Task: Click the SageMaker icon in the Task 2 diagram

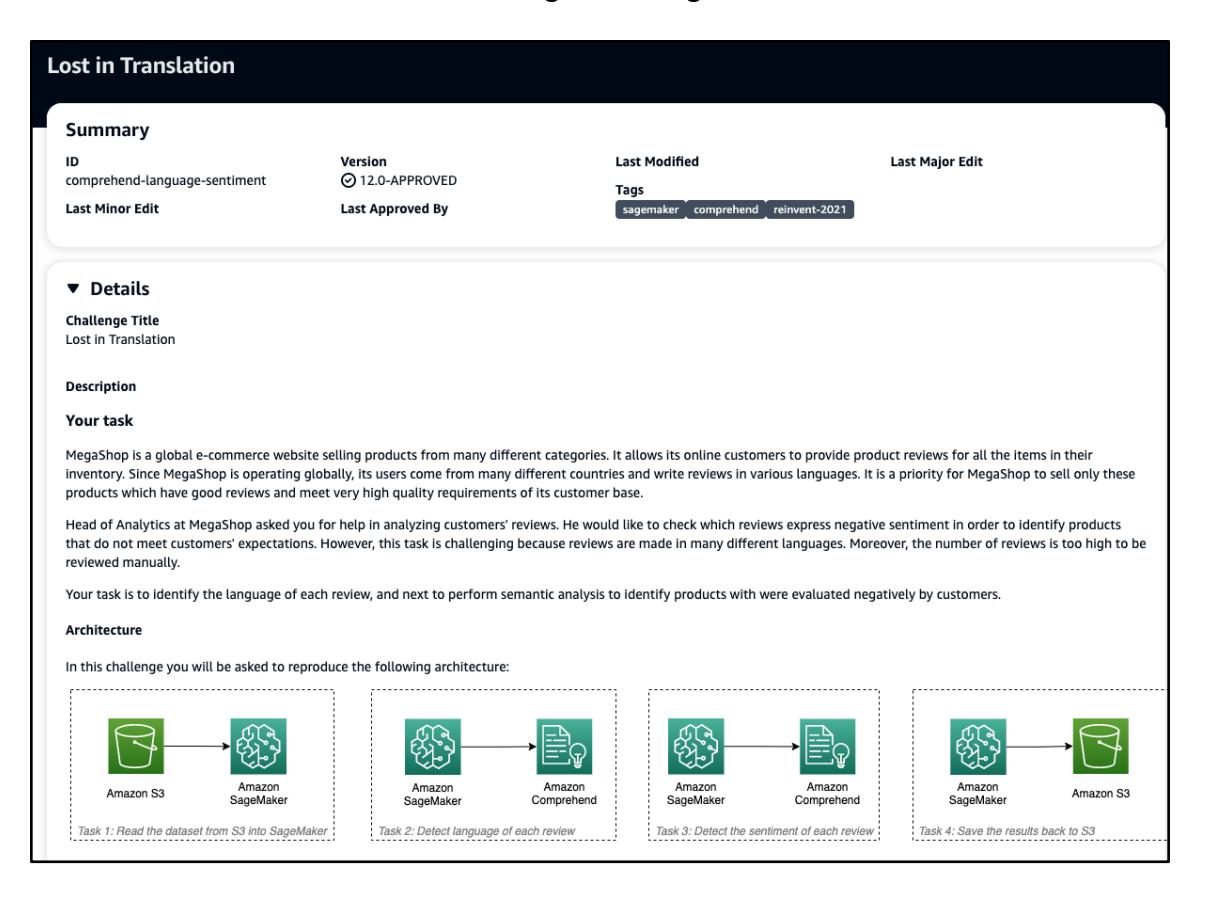Action: point(432,745)
